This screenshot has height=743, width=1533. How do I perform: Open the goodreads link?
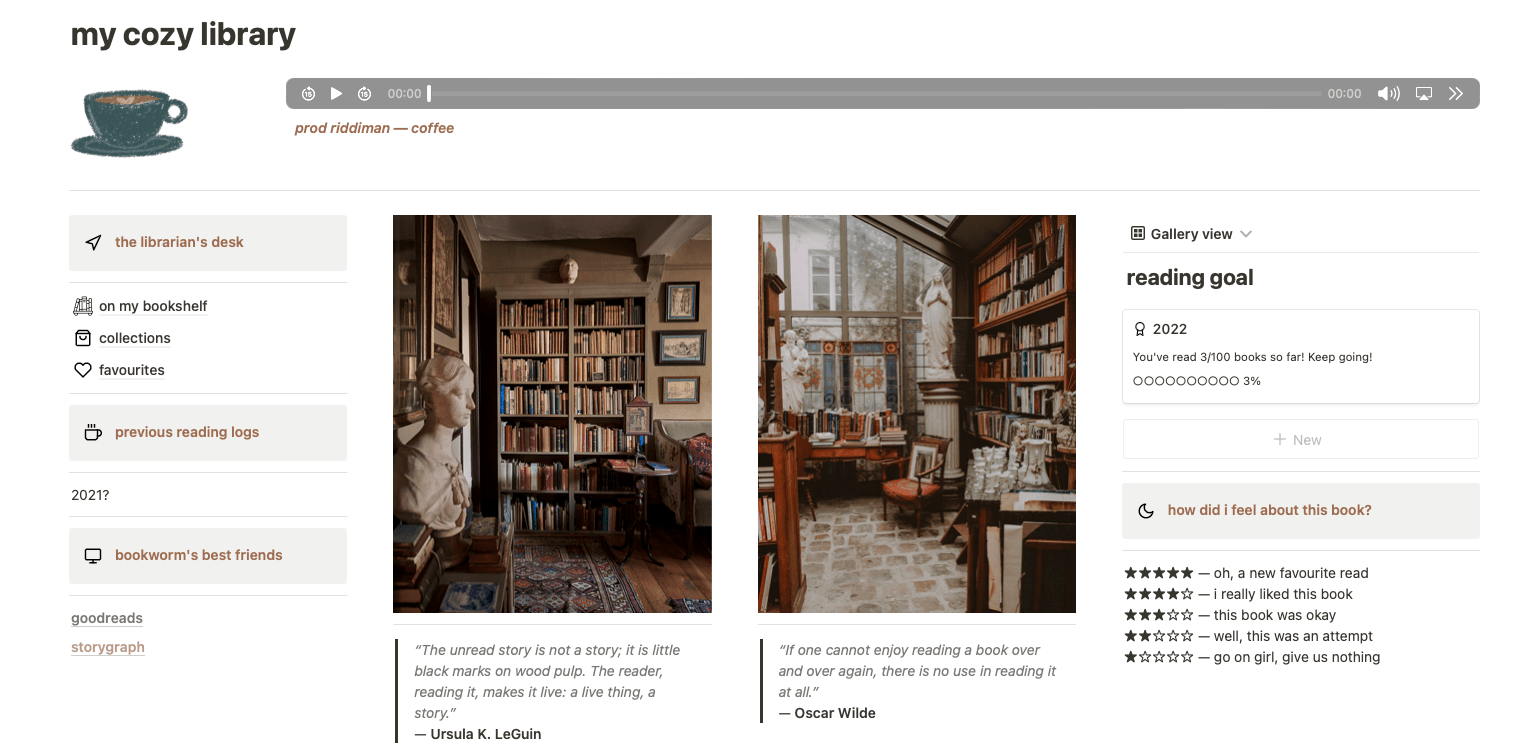(107, 618)
